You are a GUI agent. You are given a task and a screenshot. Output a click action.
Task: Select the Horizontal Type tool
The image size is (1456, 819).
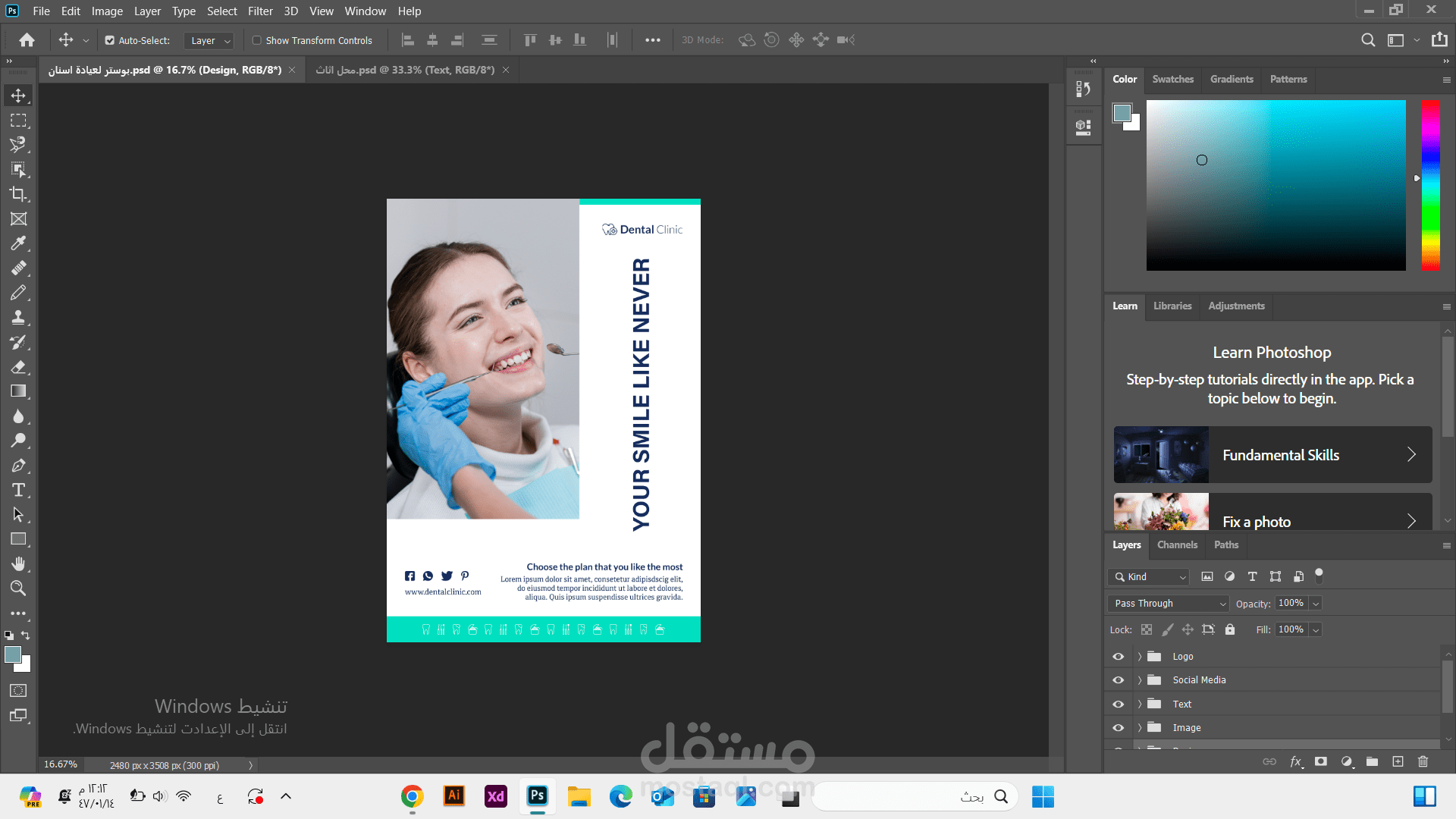pos(18,490)
